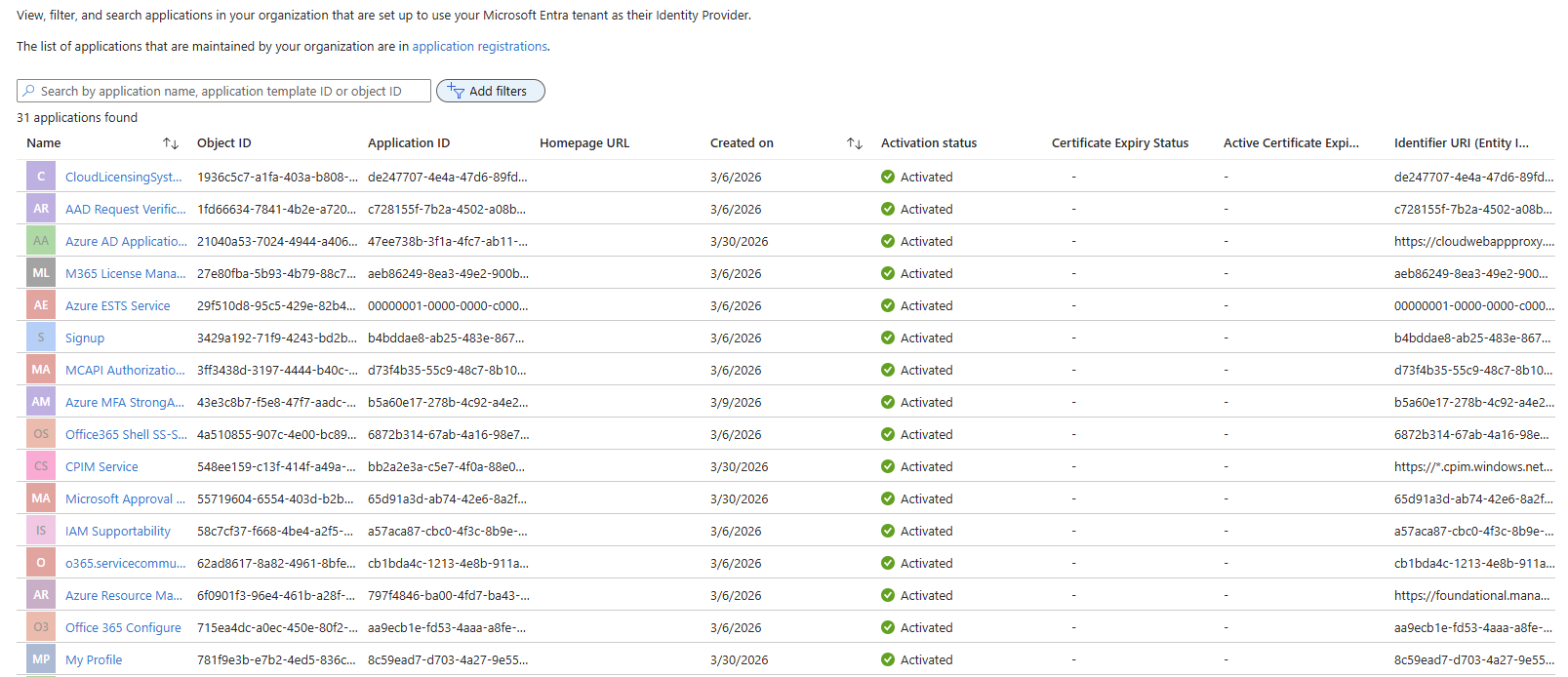This screenshot has height=677, width=1568.
Task: Click the Office 365 Configure 'O3' icon
Action: pyautogui.click(x=41, y=627)
